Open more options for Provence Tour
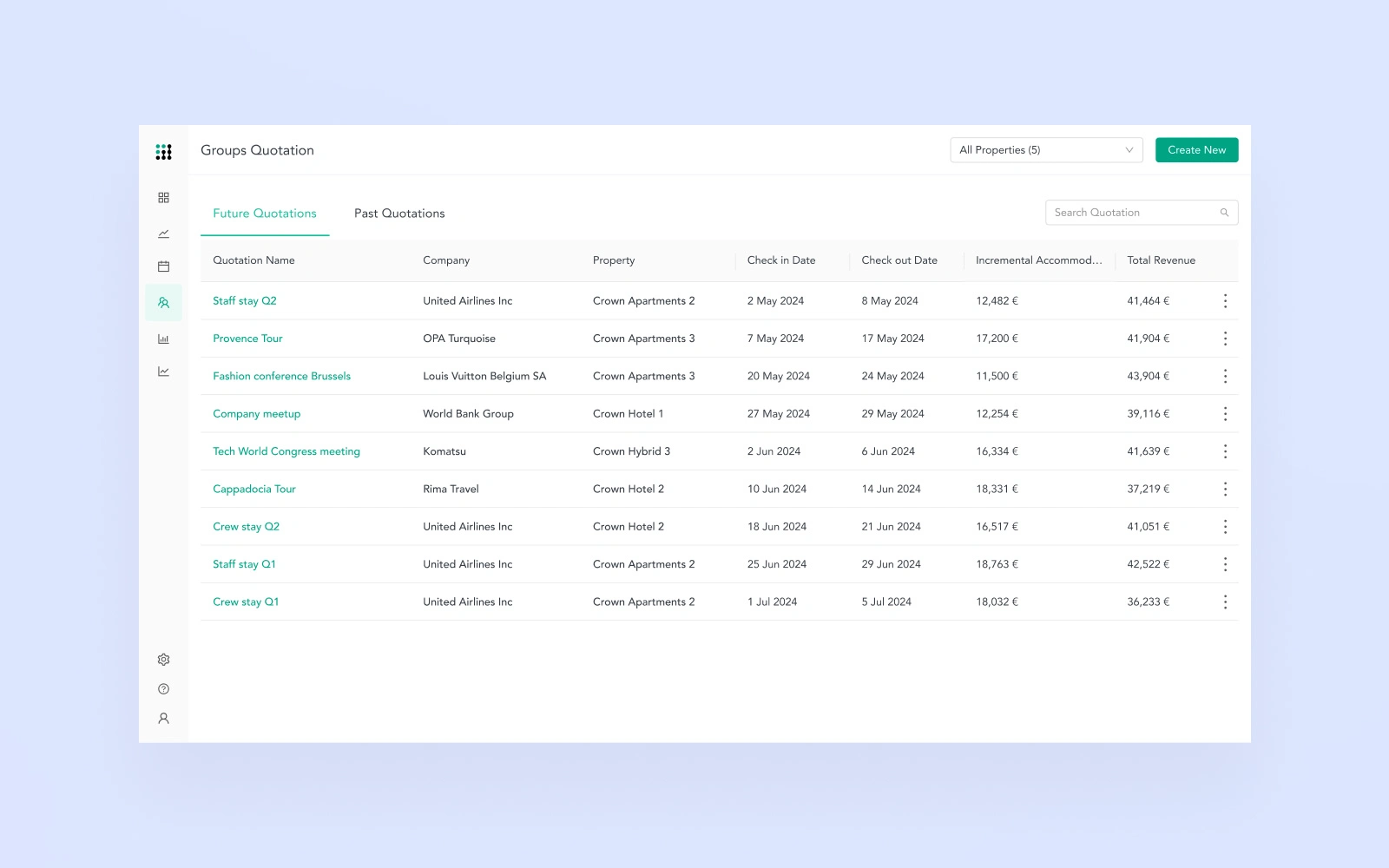The height and width of the screenshot is (868, 1389). click(x=1225, y=339)
